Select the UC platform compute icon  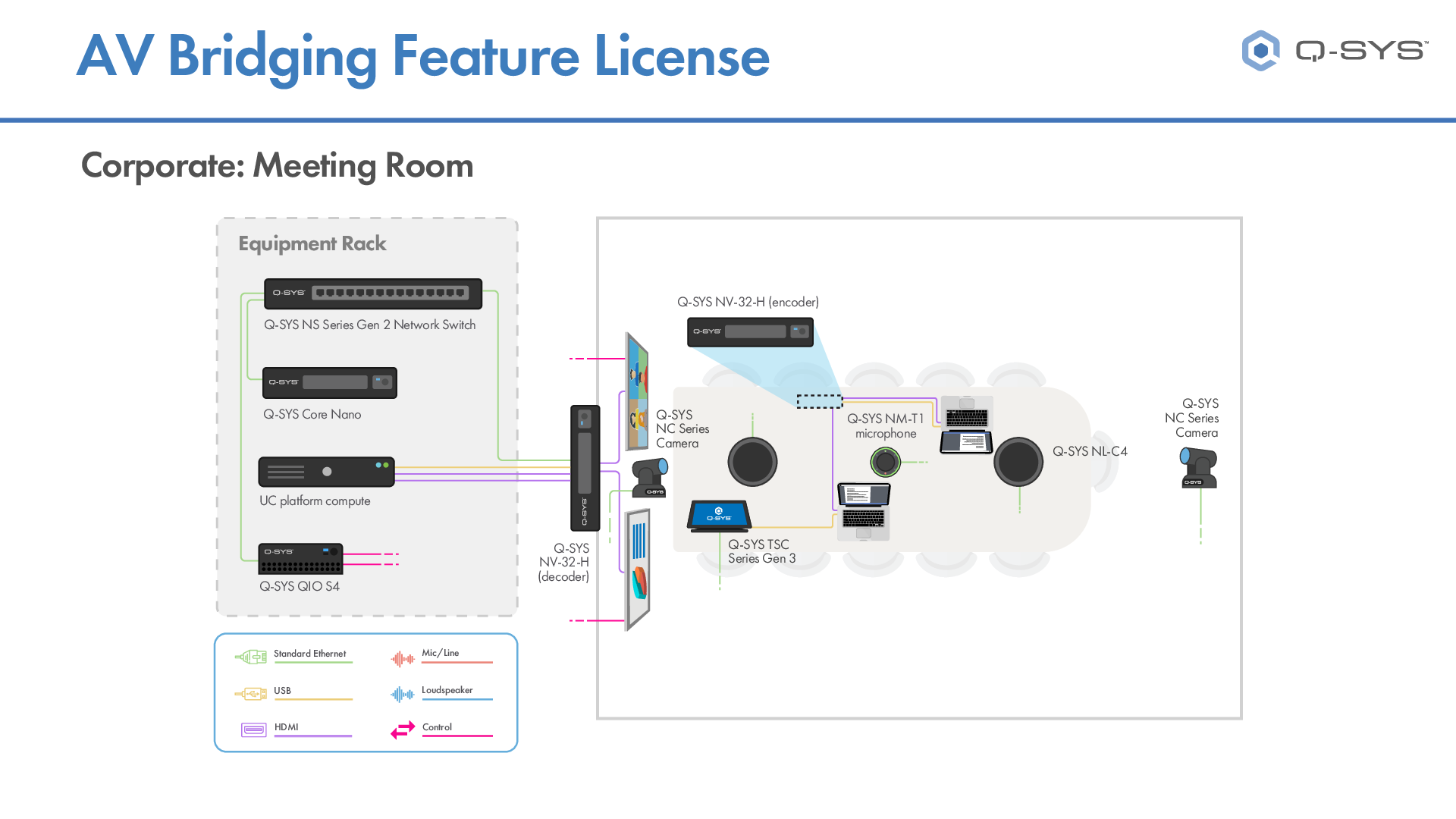coord(326,472)
